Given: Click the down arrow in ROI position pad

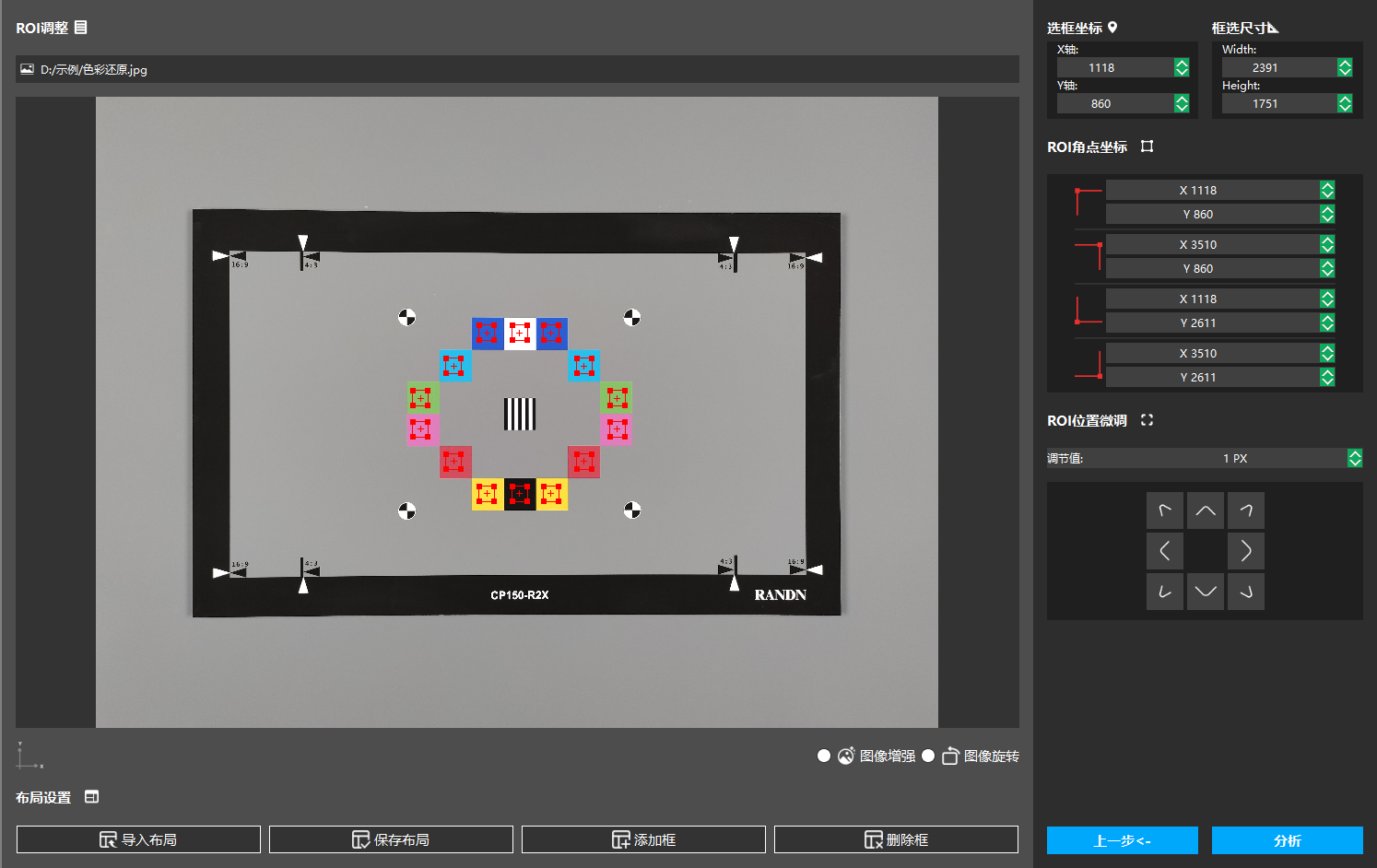Looking at the screenshot, I should point(1205,592).
